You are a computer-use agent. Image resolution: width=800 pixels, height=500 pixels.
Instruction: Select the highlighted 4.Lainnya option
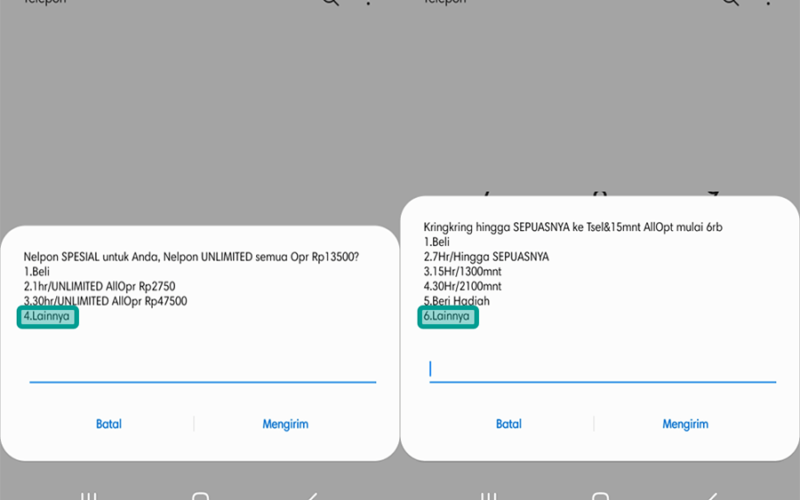47,317
